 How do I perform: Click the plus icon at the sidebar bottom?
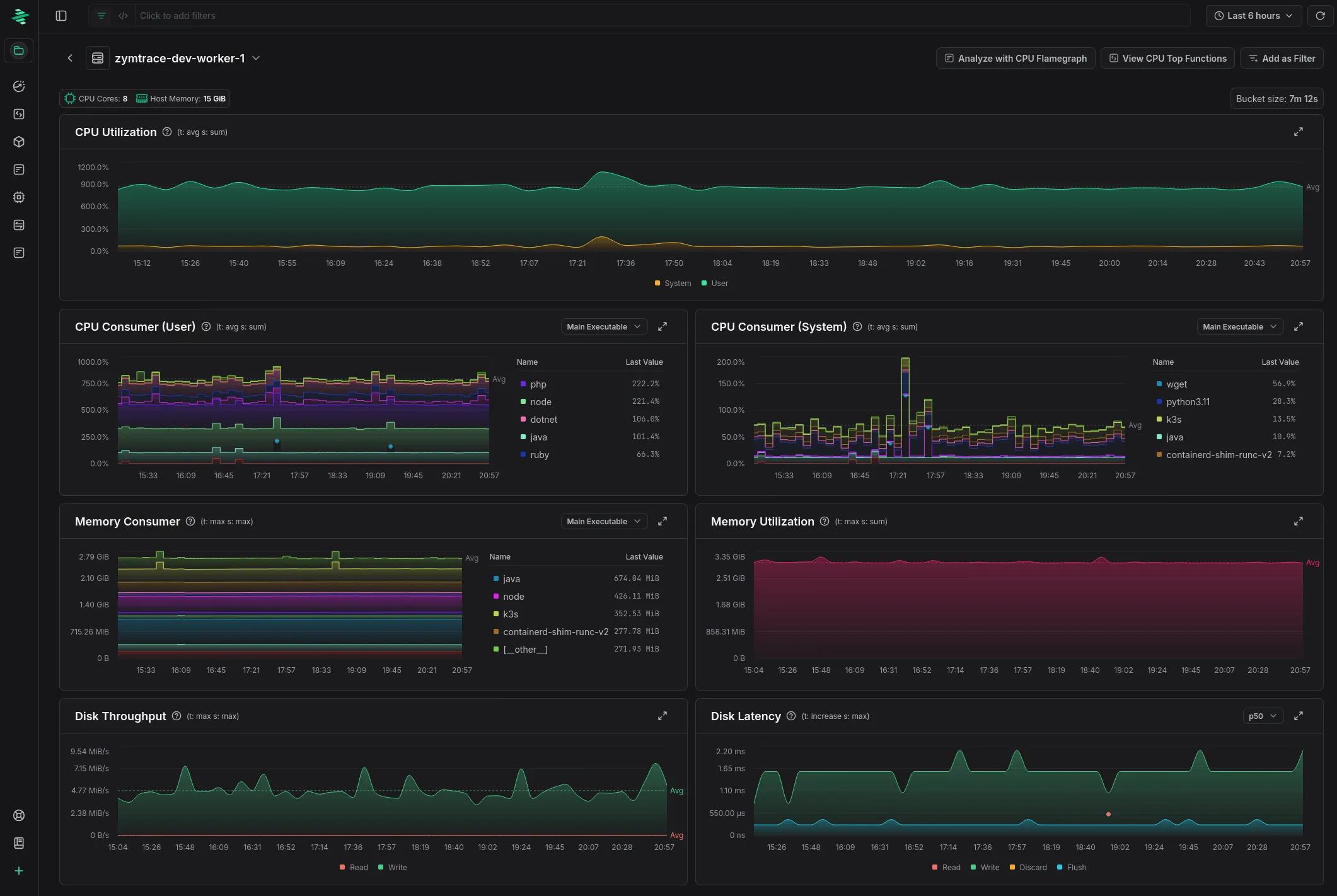tap(18, 871)
